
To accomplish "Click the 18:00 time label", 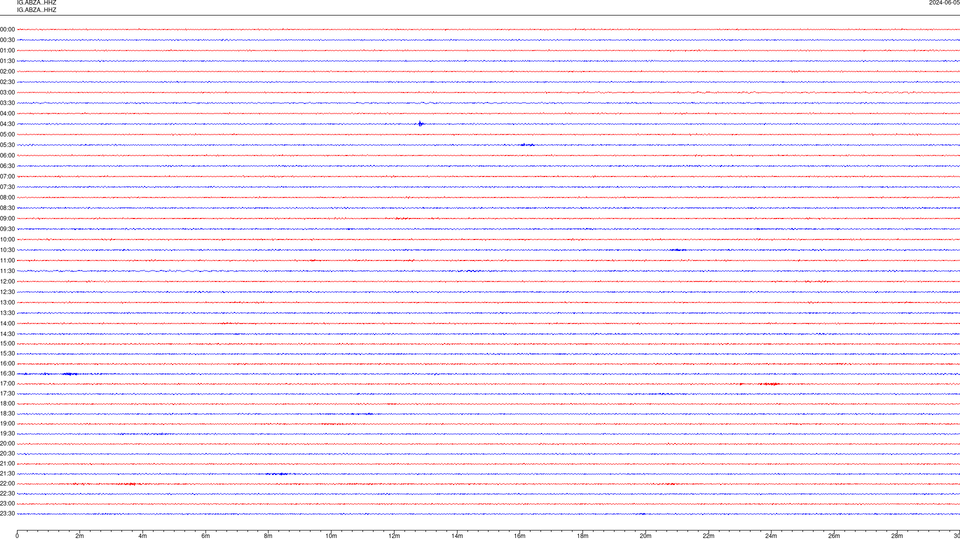I will 7,403.
